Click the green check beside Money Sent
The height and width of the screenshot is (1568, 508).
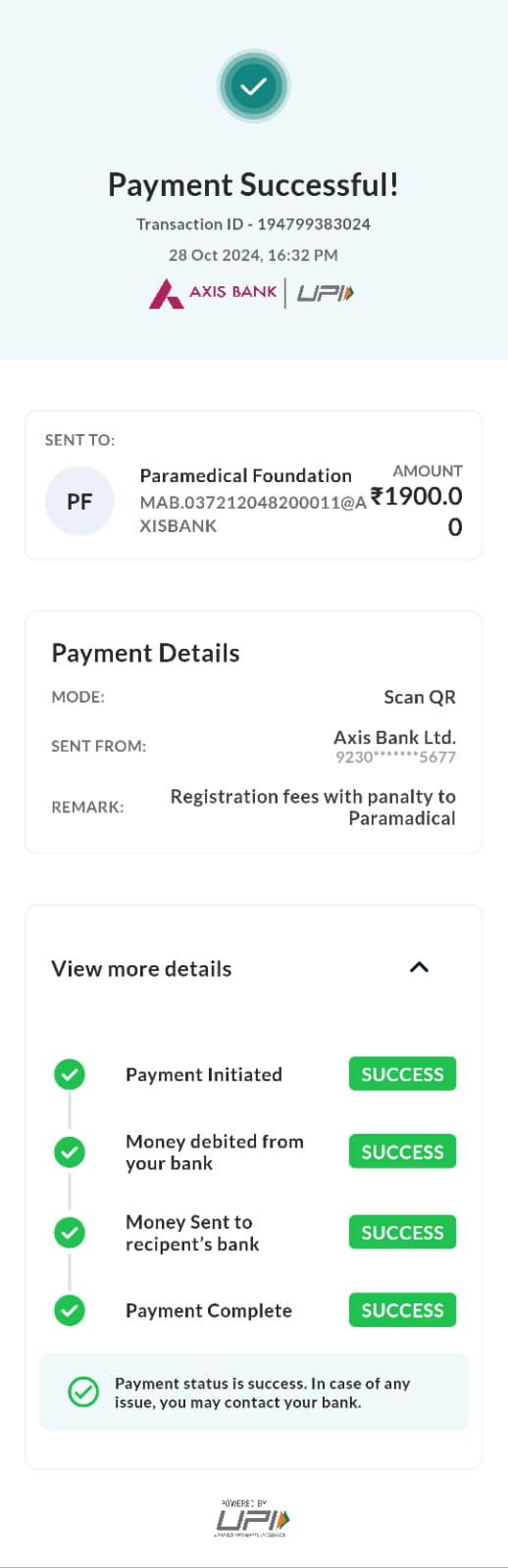[69, 1232]
